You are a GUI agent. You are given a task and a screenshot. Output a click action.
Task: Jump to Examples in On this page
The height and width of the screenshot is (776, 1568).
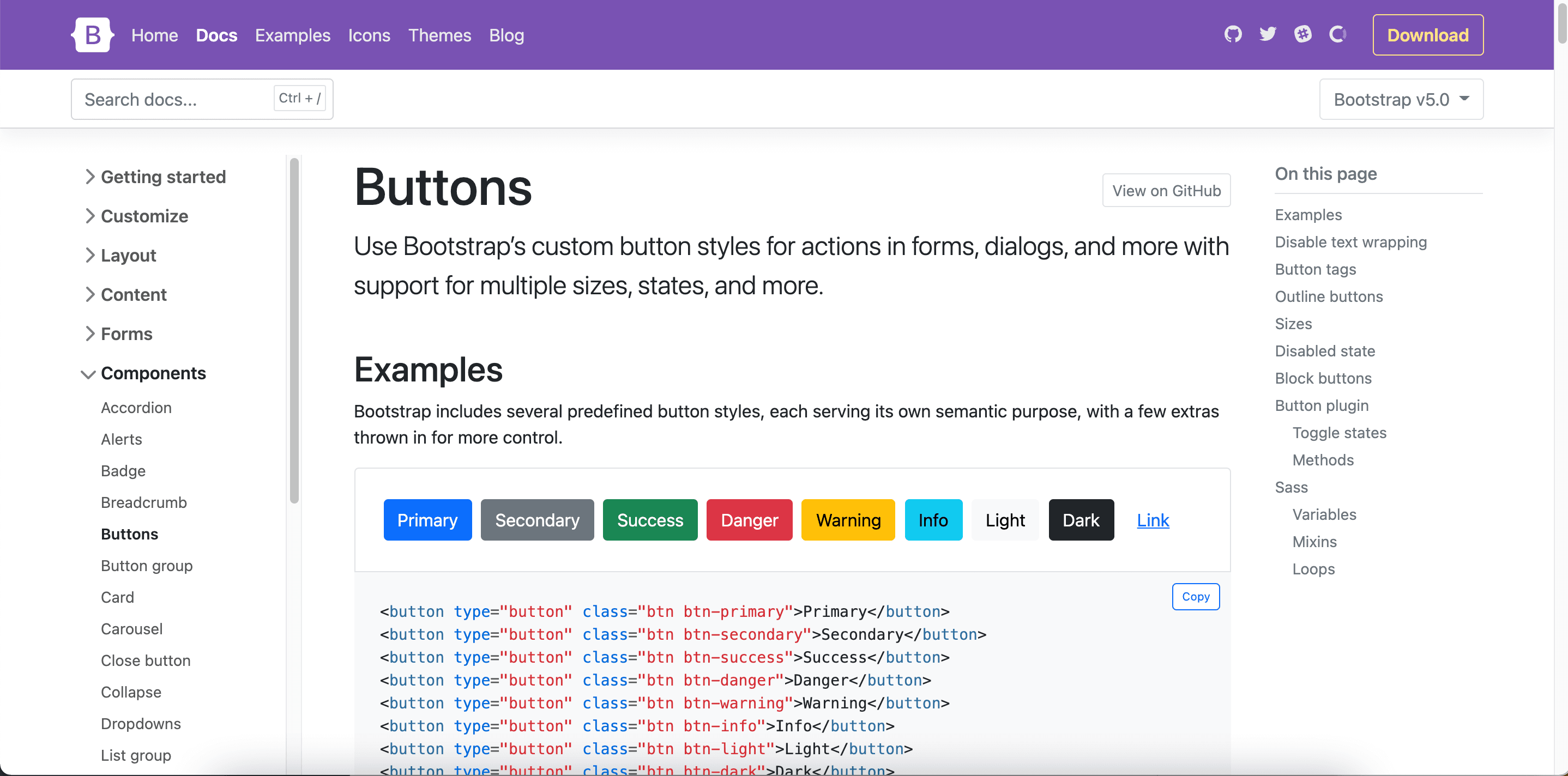[1308, 215]
